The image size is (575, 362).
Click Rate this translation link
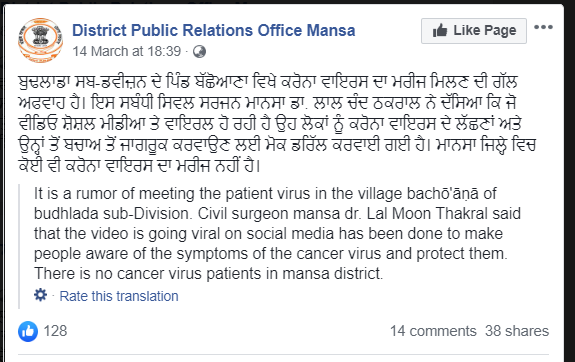(x=119, y=296)
